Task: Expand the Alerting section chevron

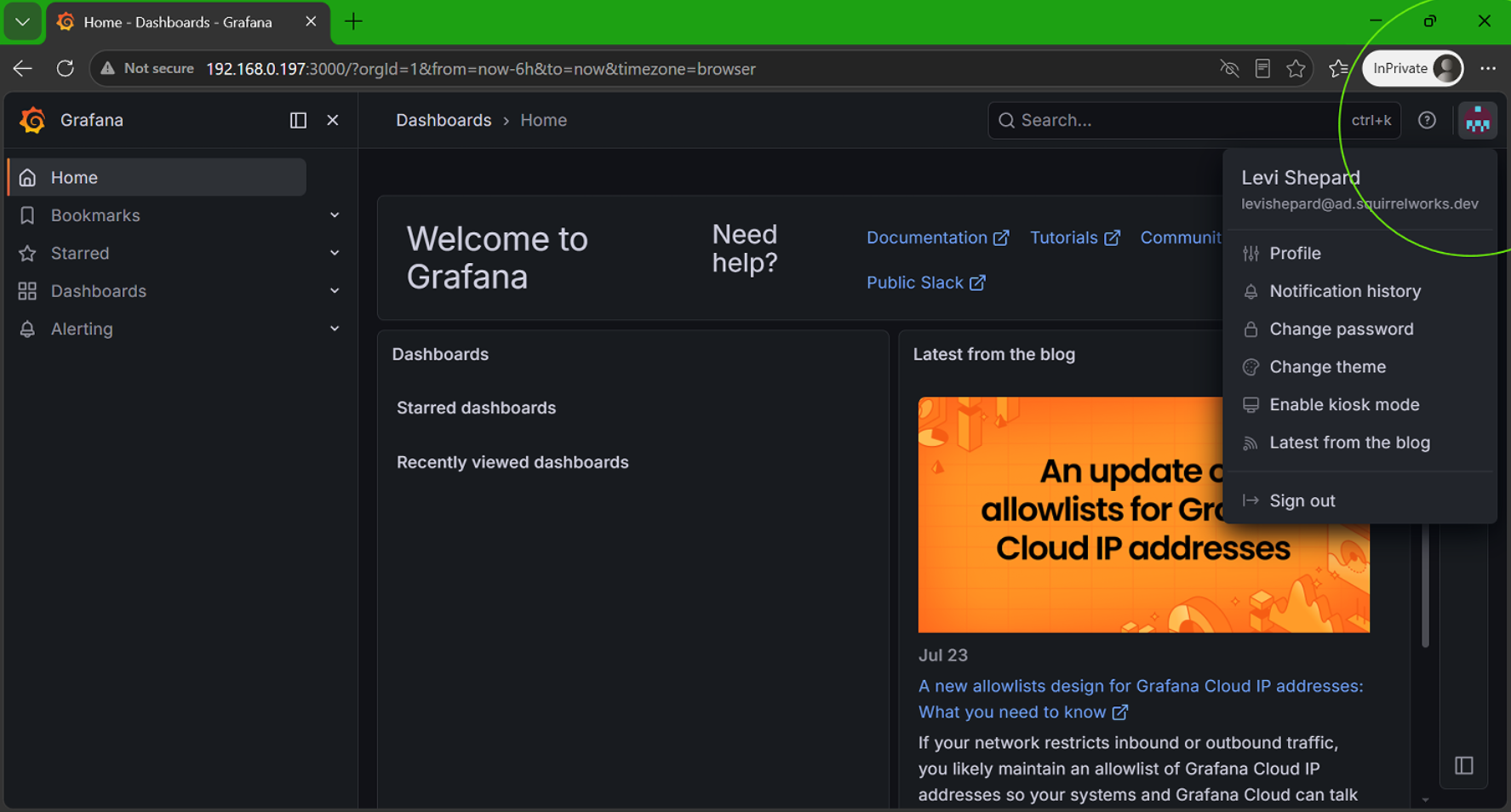Action: coord(335,329)
